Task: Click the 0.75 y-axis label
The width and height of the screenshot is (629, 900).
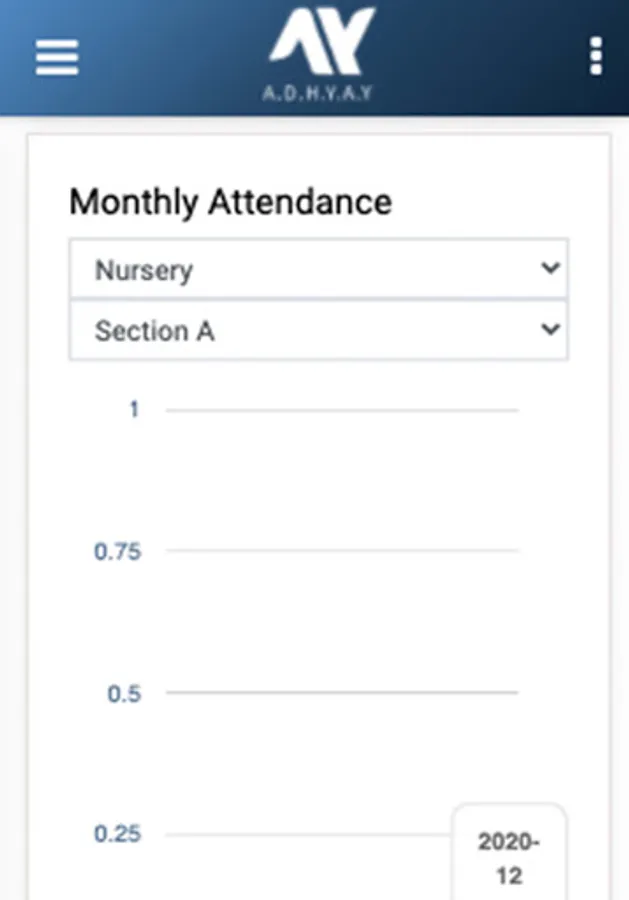Action: click(117, 552)
